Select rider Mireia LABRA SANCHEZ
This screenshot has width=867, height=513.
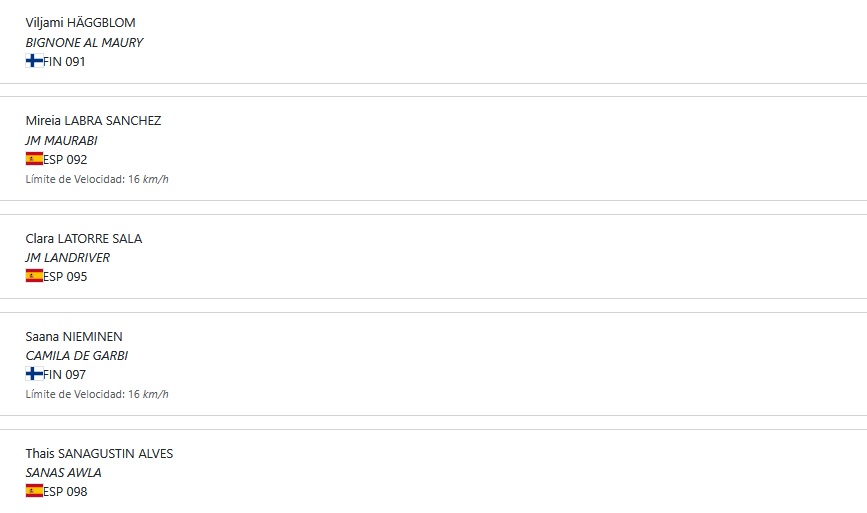93,121
